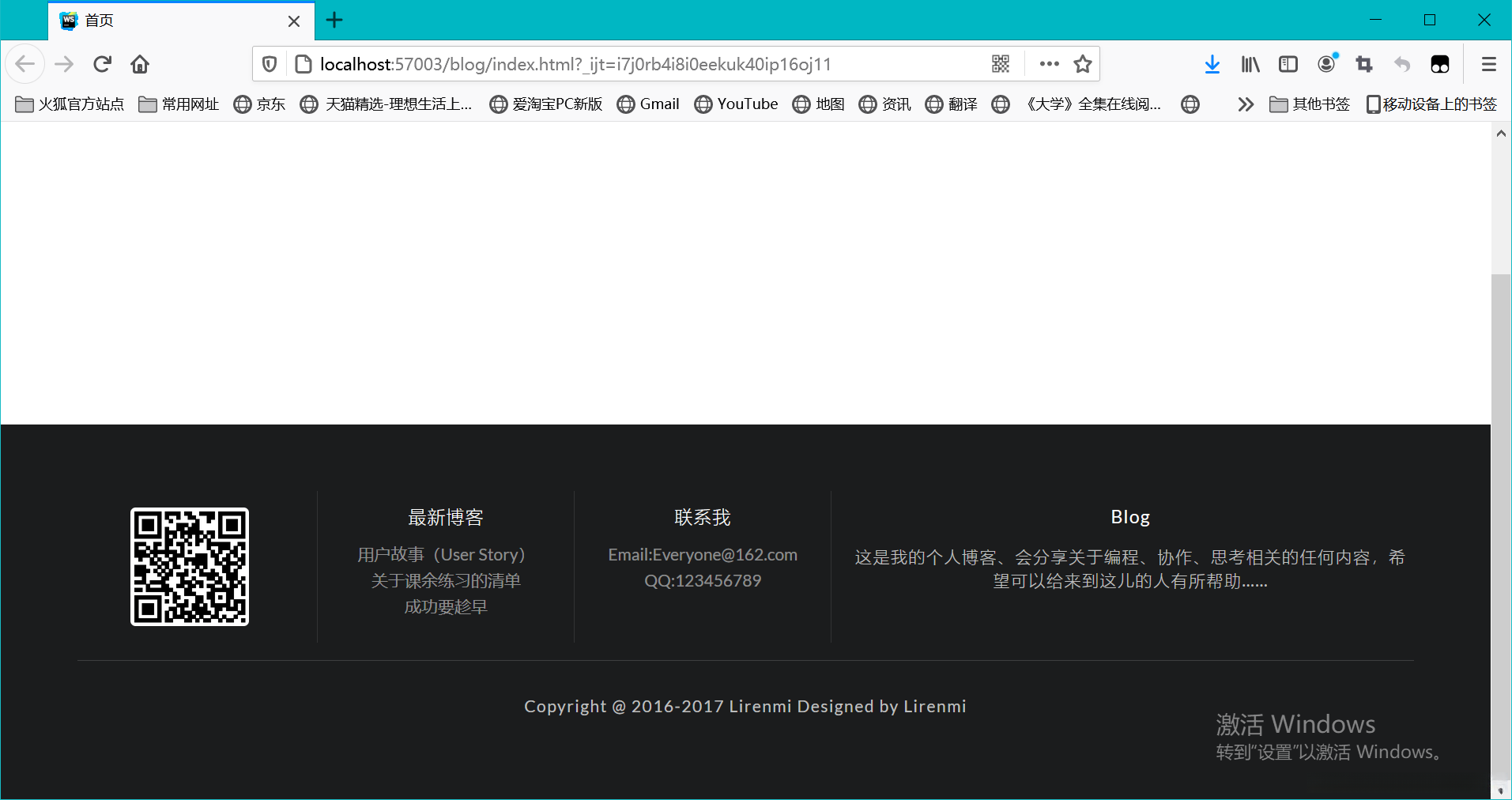
Task: Open the application hamburger menu
Action: (x=1490, y=64)
